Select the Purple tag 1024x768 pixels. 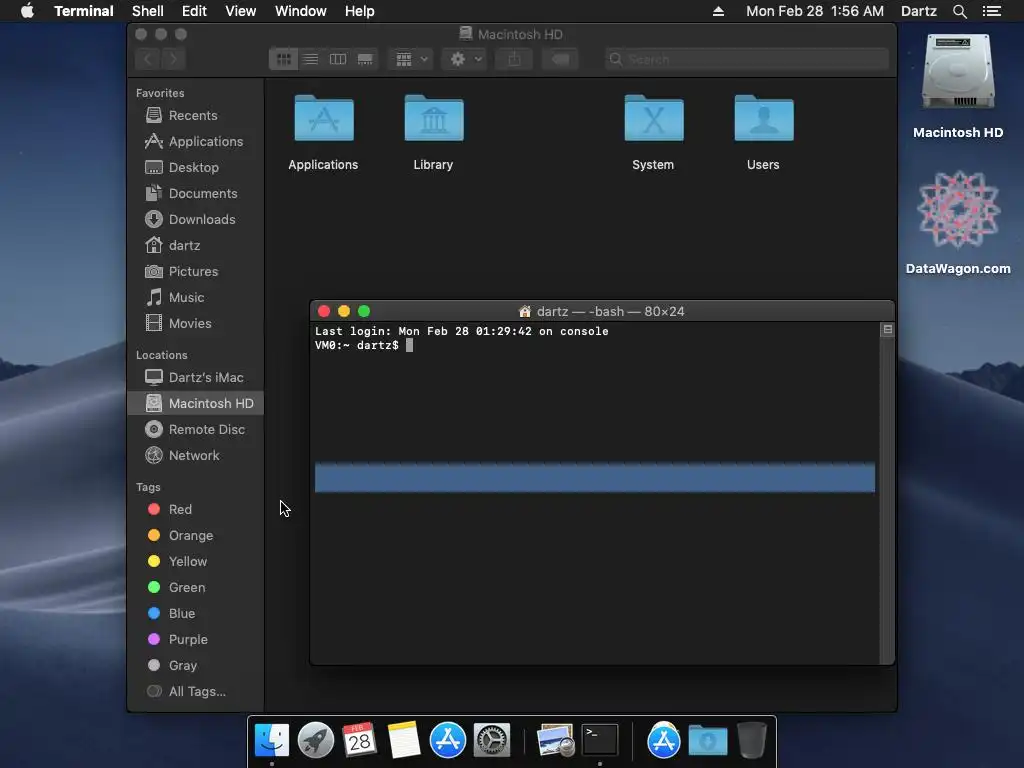point(195,640)
